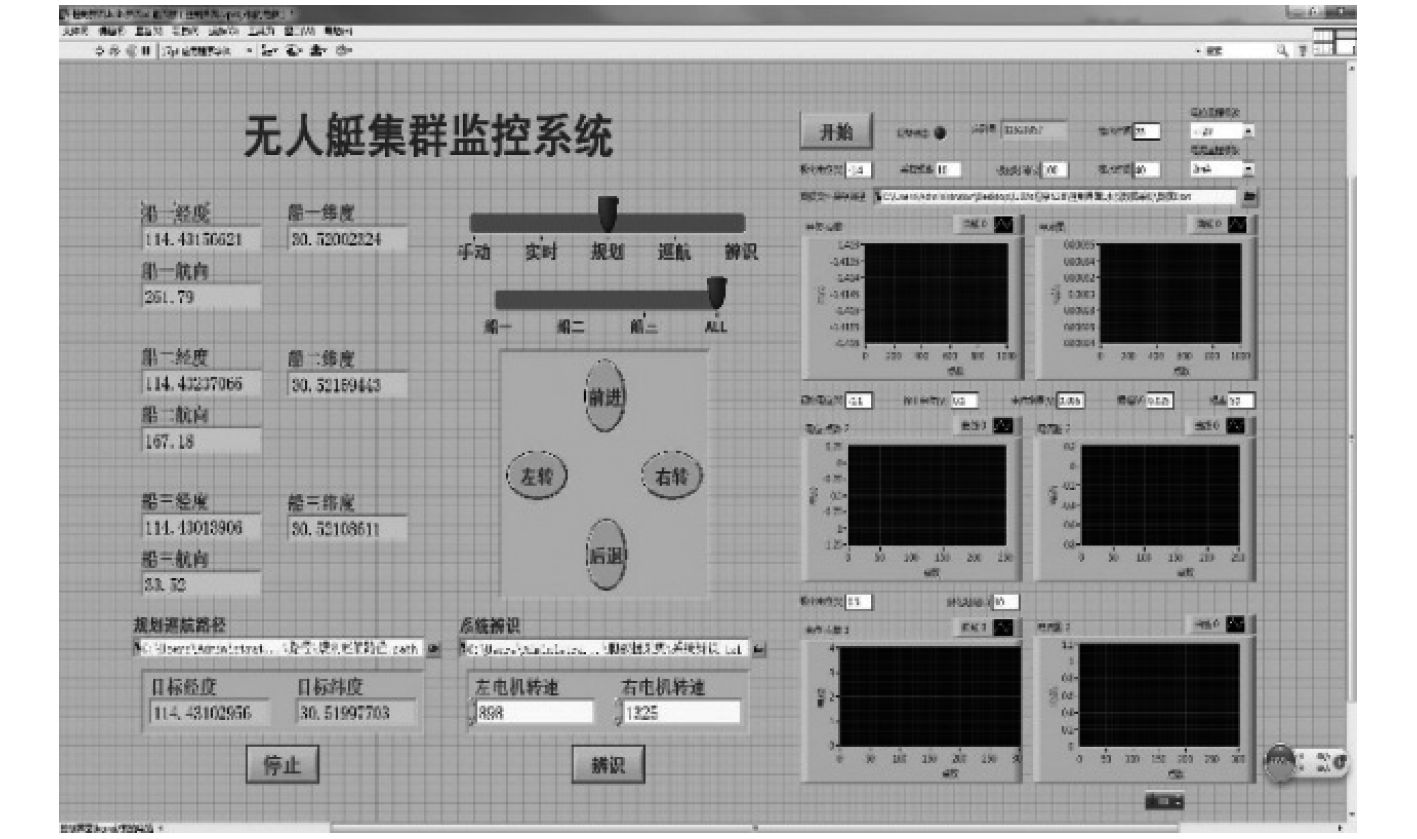Expand the upper top-right combo box arrow

point(1248,131)
